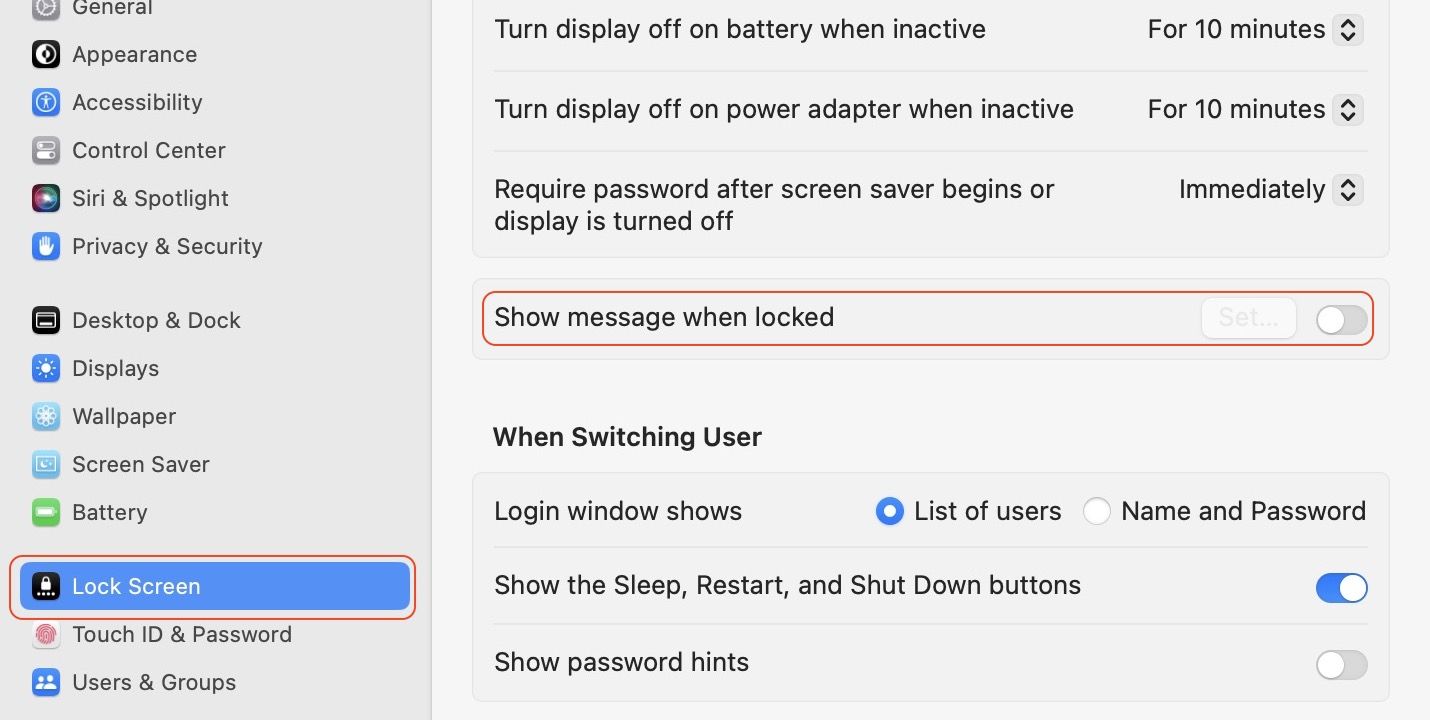The height and width of the screenshot is (720, 1430).
Task: Disable the Sleep, Restart, and Shut Down buttons
Action: point(1341,587)
